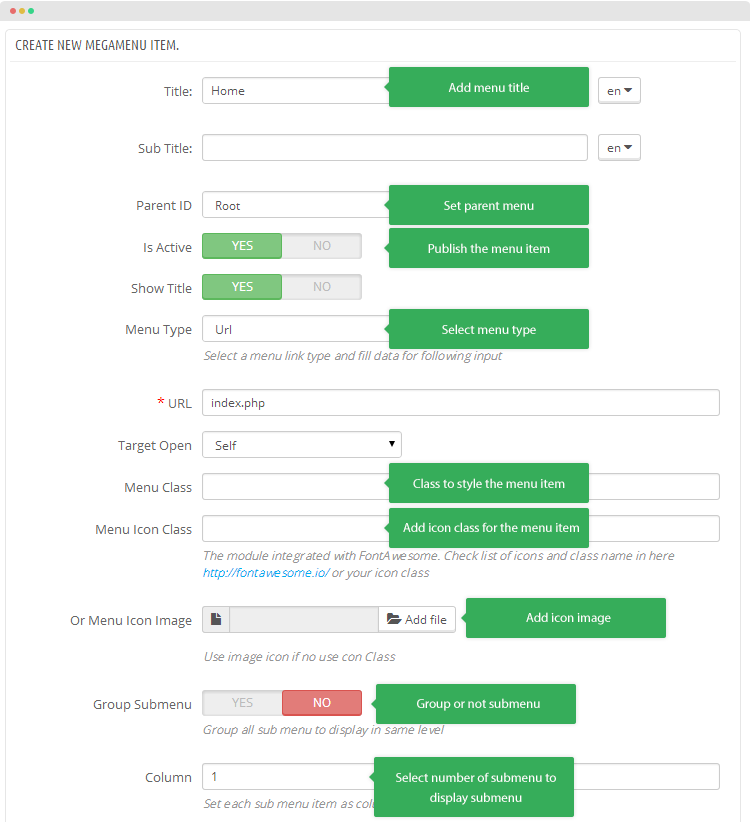Open the Sub Title language dropdown
The width and height of the screenshot is (750, 822).
[619, 148]
